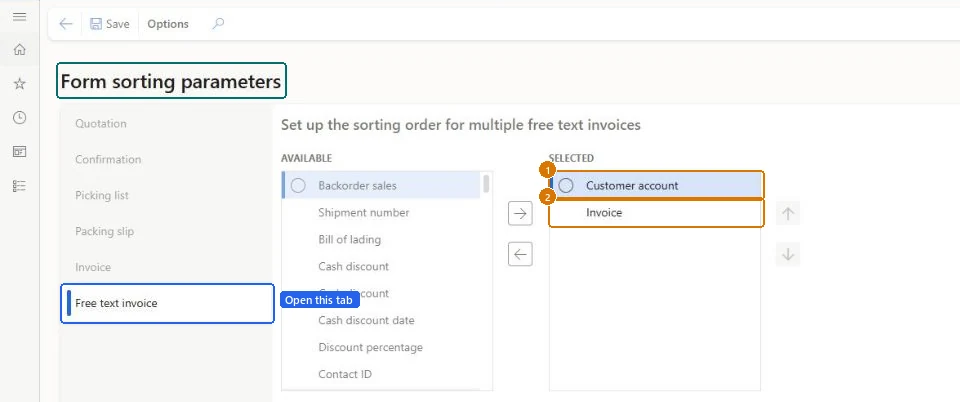Move field back with left arrow button
The width and height of the screenshot is (960, 402).
[520, 254]
